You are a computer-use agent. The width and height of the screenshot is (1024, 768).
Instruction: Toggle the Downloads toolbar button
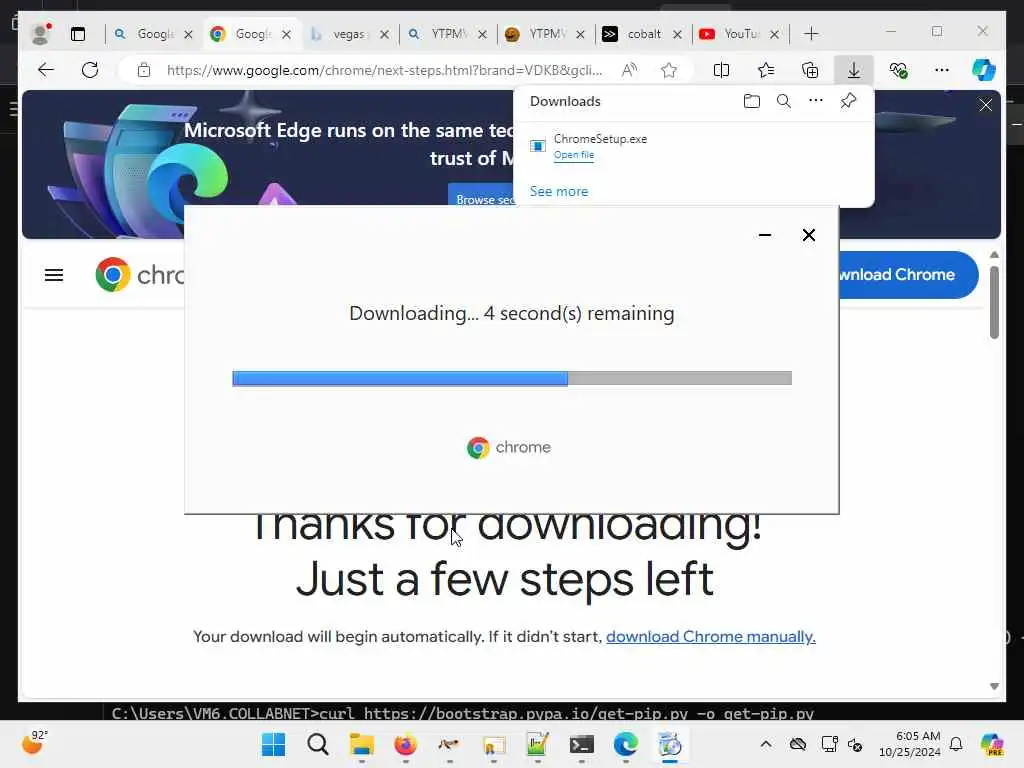[854, 70]
